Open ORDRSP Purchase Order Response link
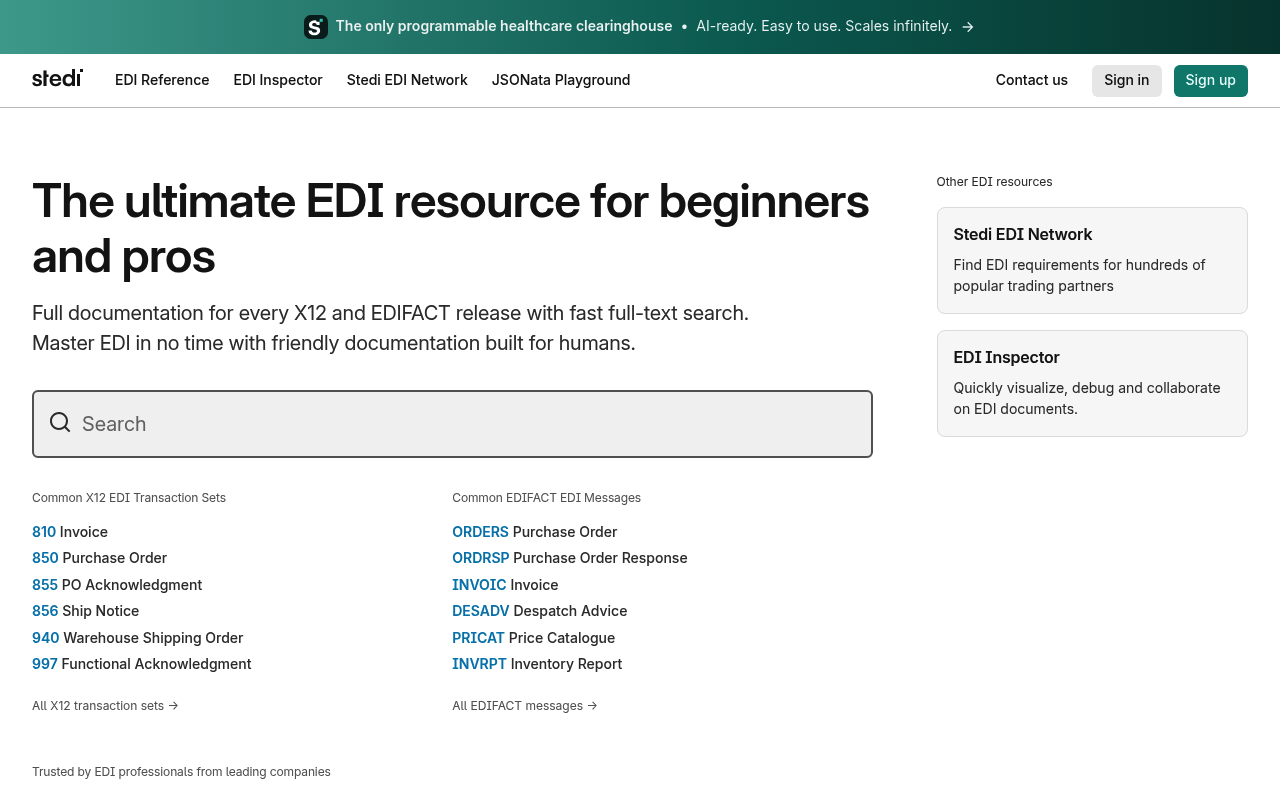Image resolution: width=1280 pixels, height=800 pixels. click(x=570, y=558)
